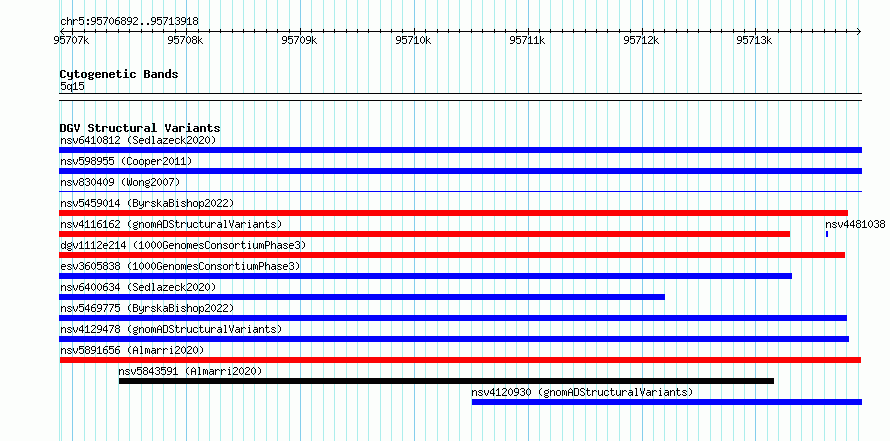Open the nsv5459014 (ByrskaBishop2022) label
Viewport: 890px width, 441px height.
tap(147, 203)
